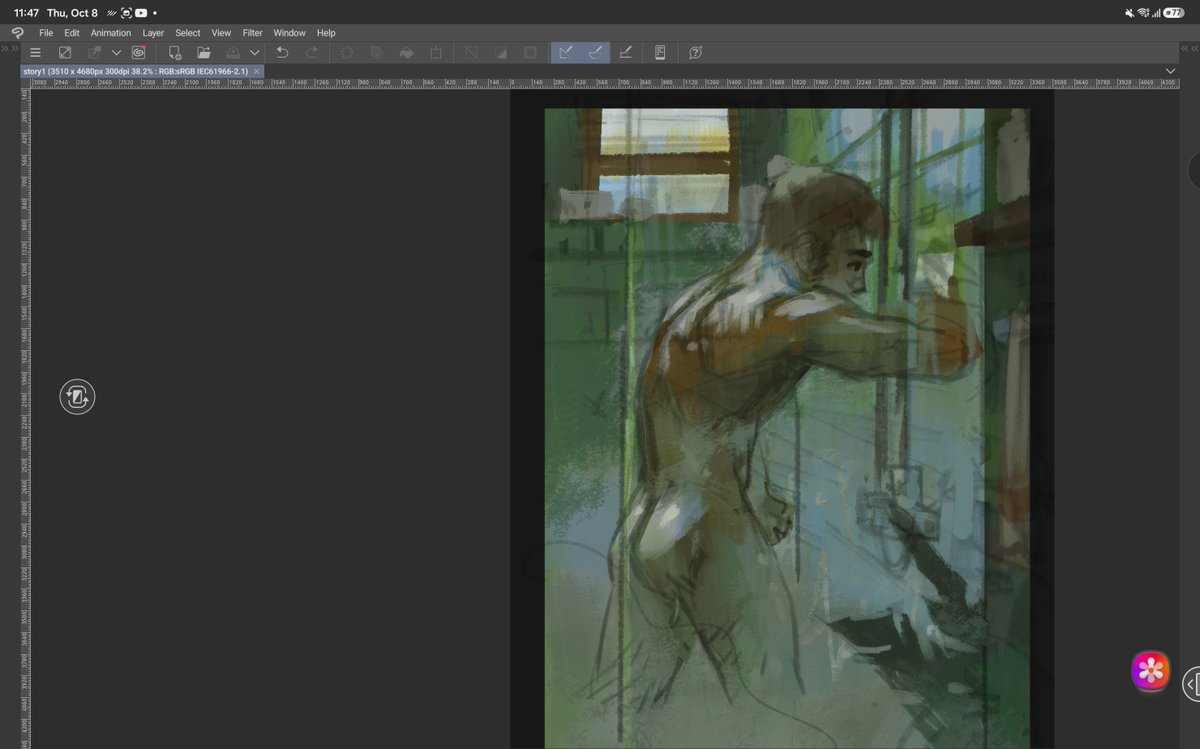The width and height of the screenshot is (1200, 749).
Task: Open the canvas tab list chevron
Action: click(x=1170, y=71)
